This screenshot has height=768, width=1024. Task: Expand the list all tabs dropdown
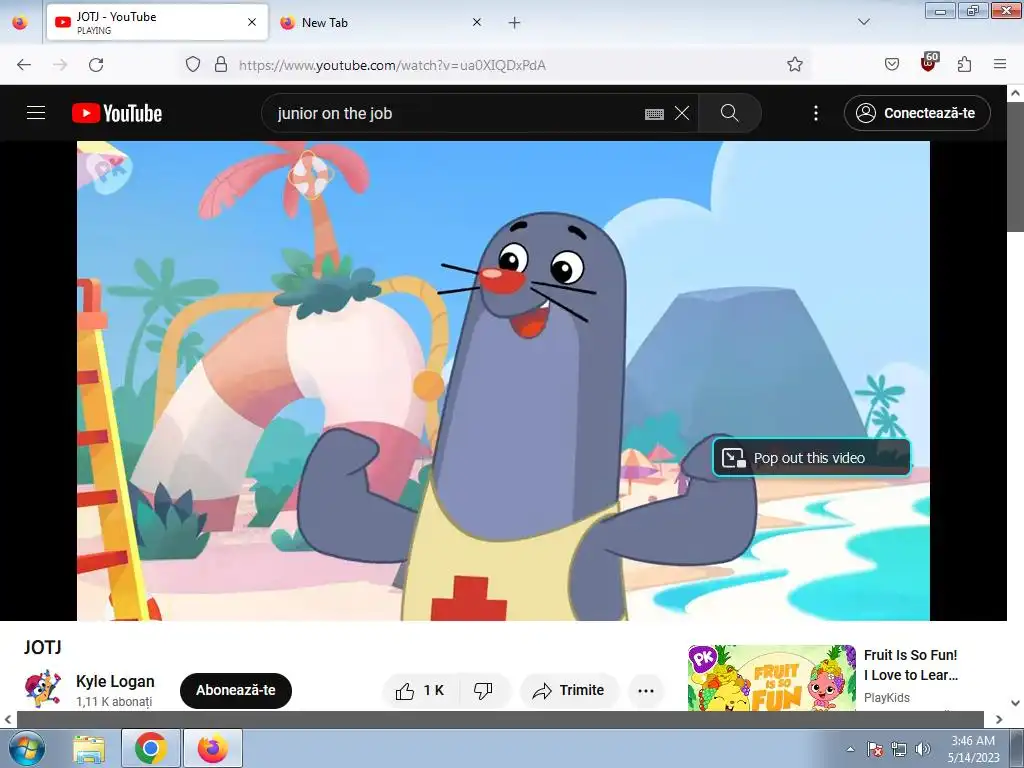[863, 22]
